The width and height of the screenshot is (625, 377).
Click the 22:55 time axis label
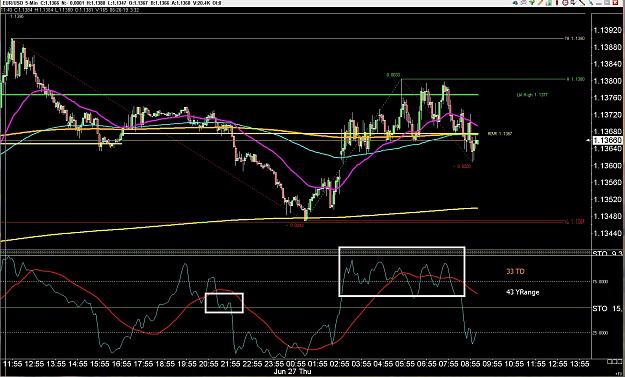pos(252,364)
